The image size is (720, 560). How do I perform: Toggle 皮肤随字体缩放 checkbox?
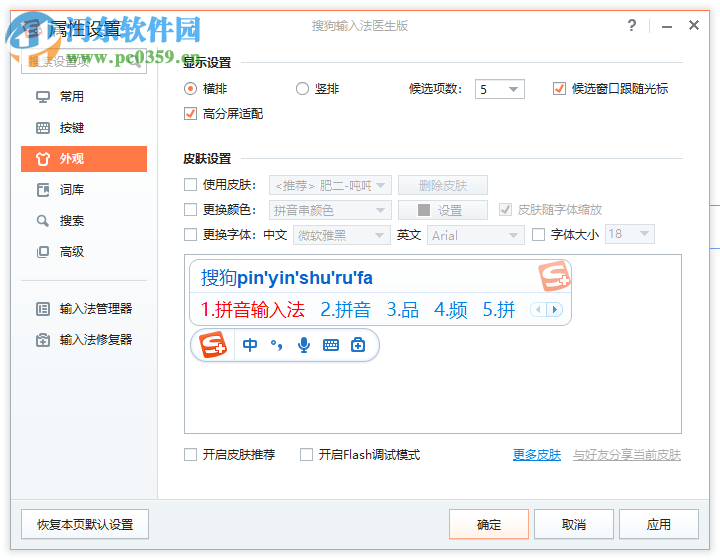[505, 210]
